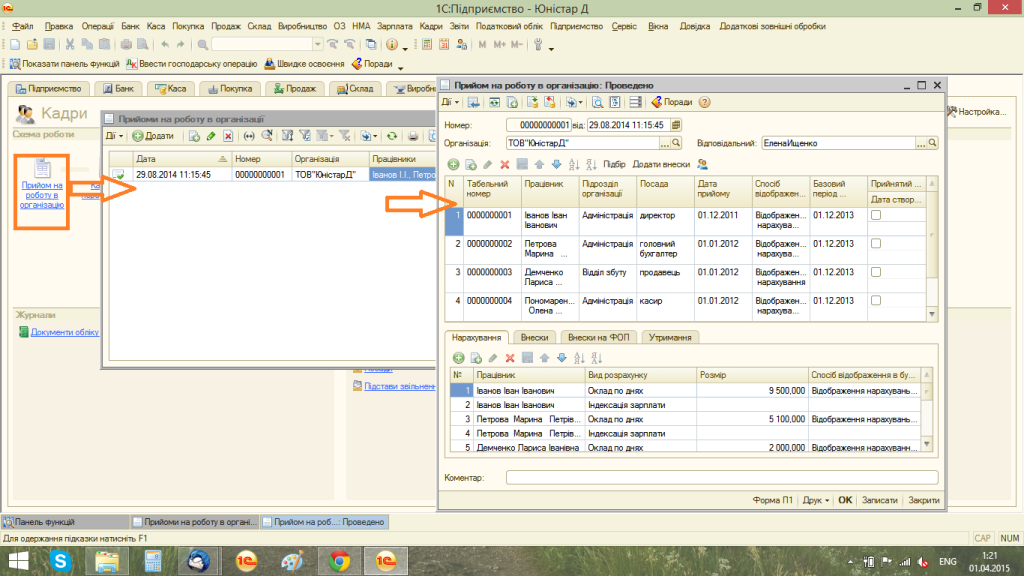Tick the Прийнятий checkbox for Петрова Марина
Image resolution: width=1024 pixels, height=576 pixels.
point(876,244)
